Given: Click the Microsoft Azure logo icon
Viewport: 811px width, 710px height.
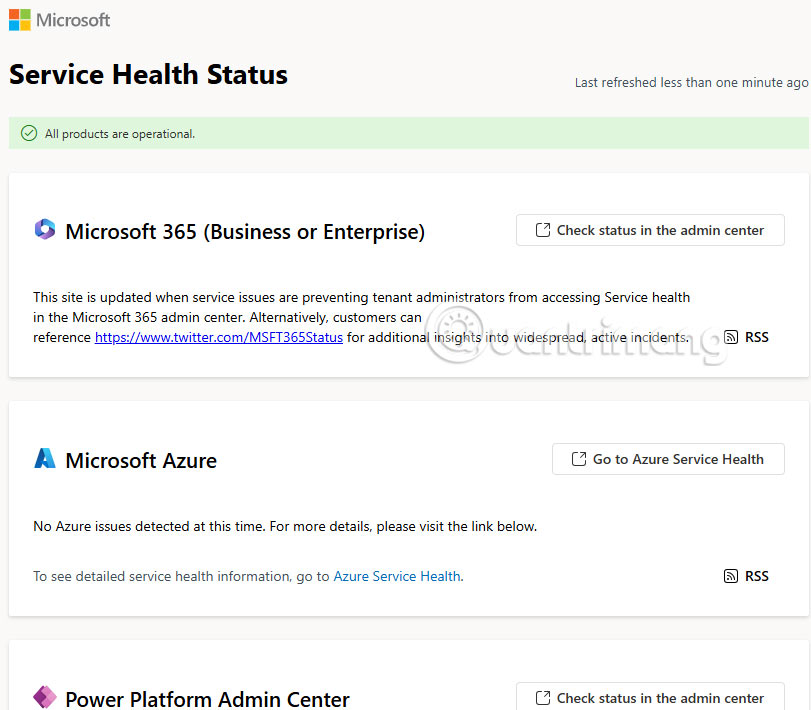Looking at the screenshot, I should (45, 458).
